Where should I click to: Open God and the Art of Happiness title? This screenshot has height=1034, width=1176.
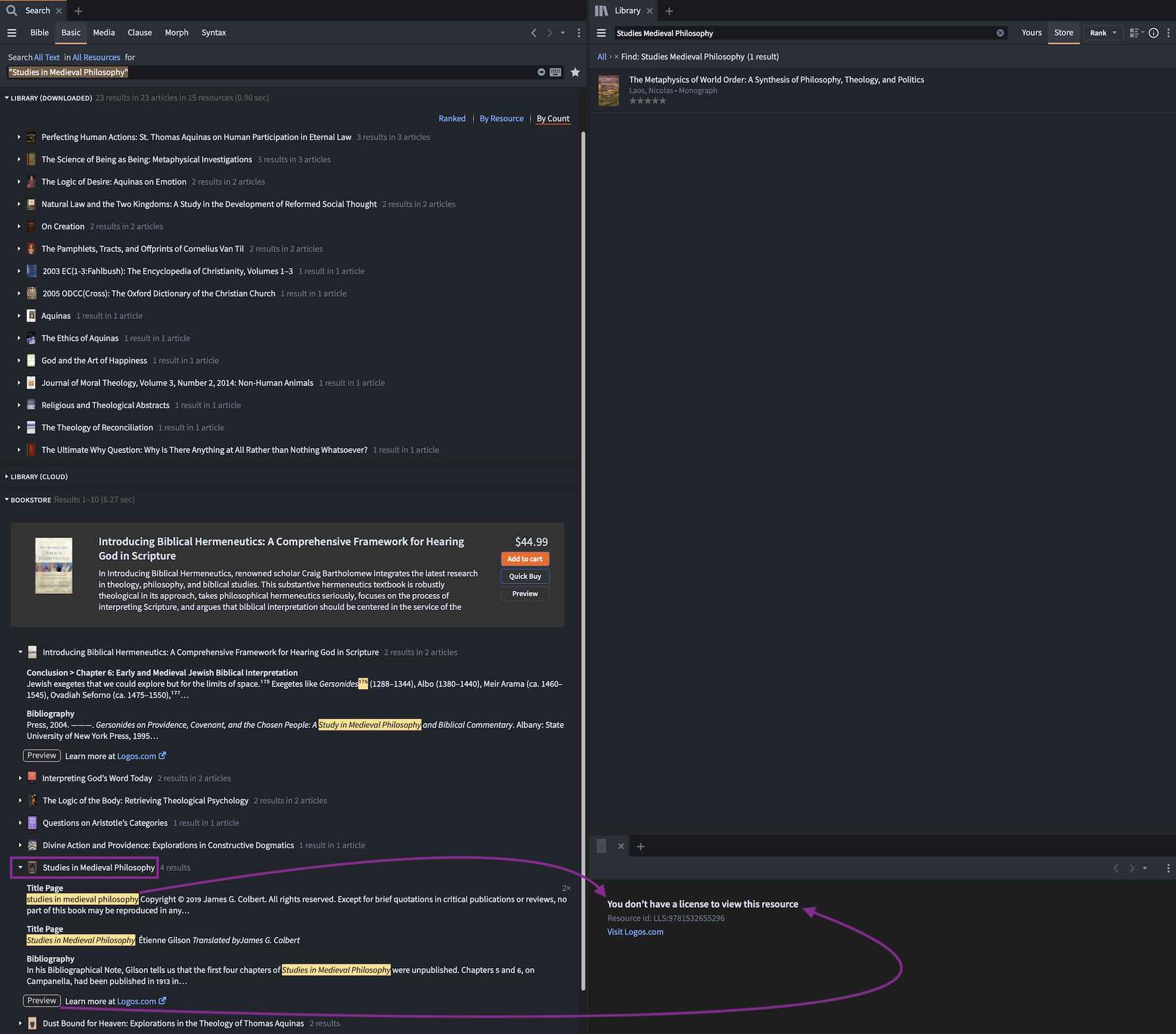point(94,361)
